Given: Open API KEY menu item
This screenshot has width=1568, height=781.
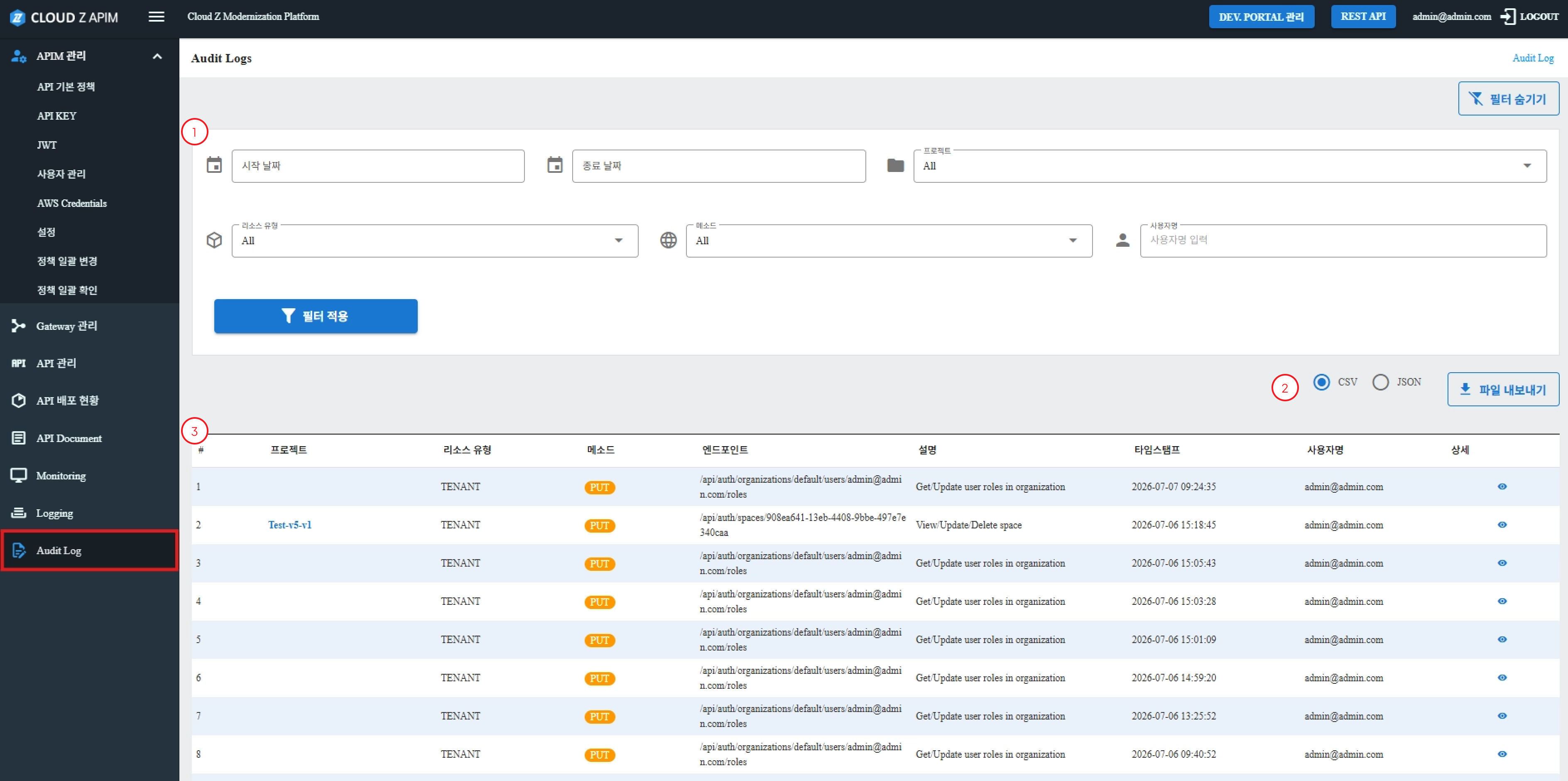Looking at the screenshot, I should click(56, 115).
